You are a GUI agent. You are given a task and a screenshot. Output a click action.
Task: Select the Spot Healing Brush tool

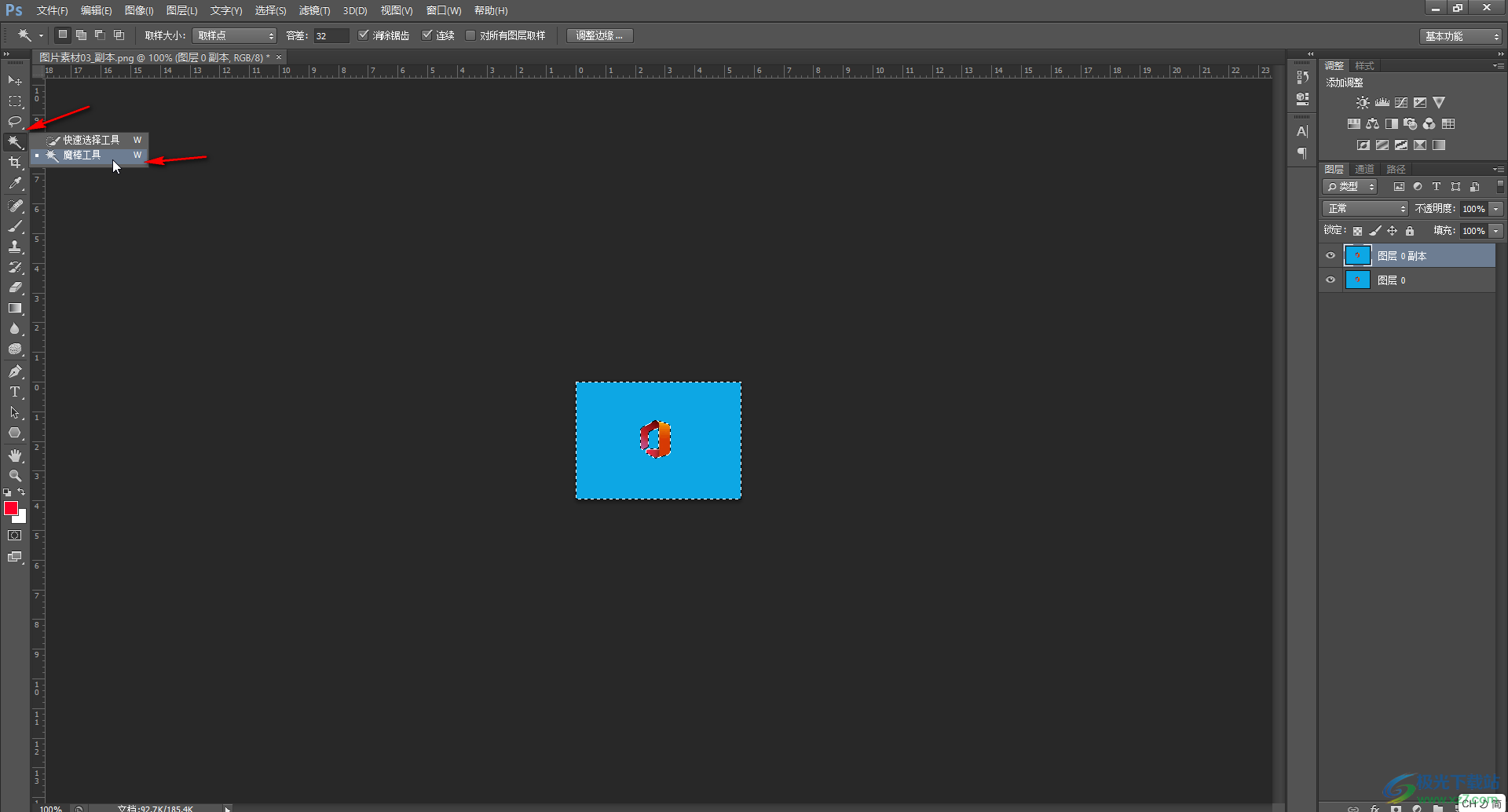[x=15, y=206]
